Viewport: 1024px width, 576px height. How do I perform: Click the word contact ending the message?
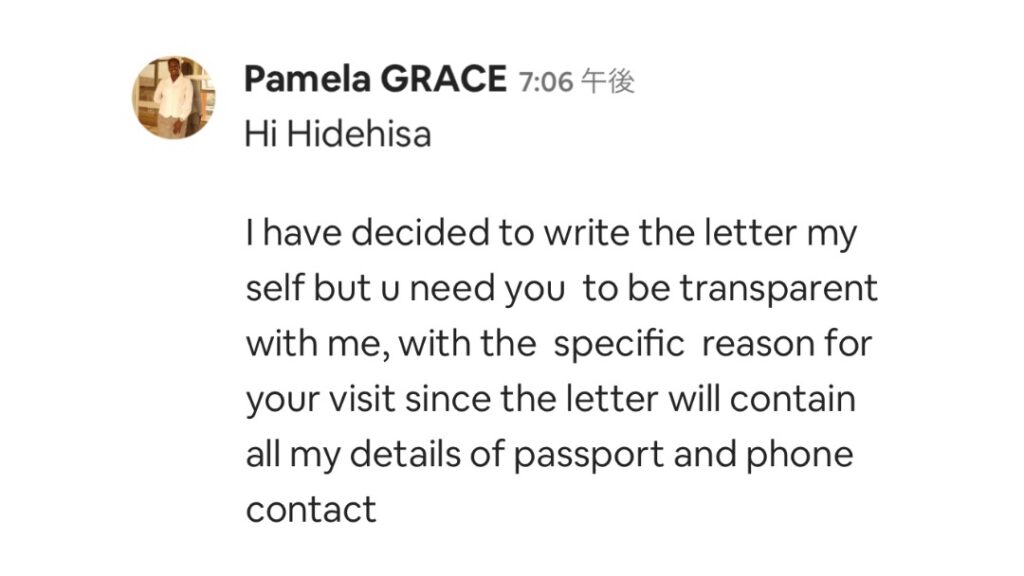pyautogui.click(x=311, y=509)
